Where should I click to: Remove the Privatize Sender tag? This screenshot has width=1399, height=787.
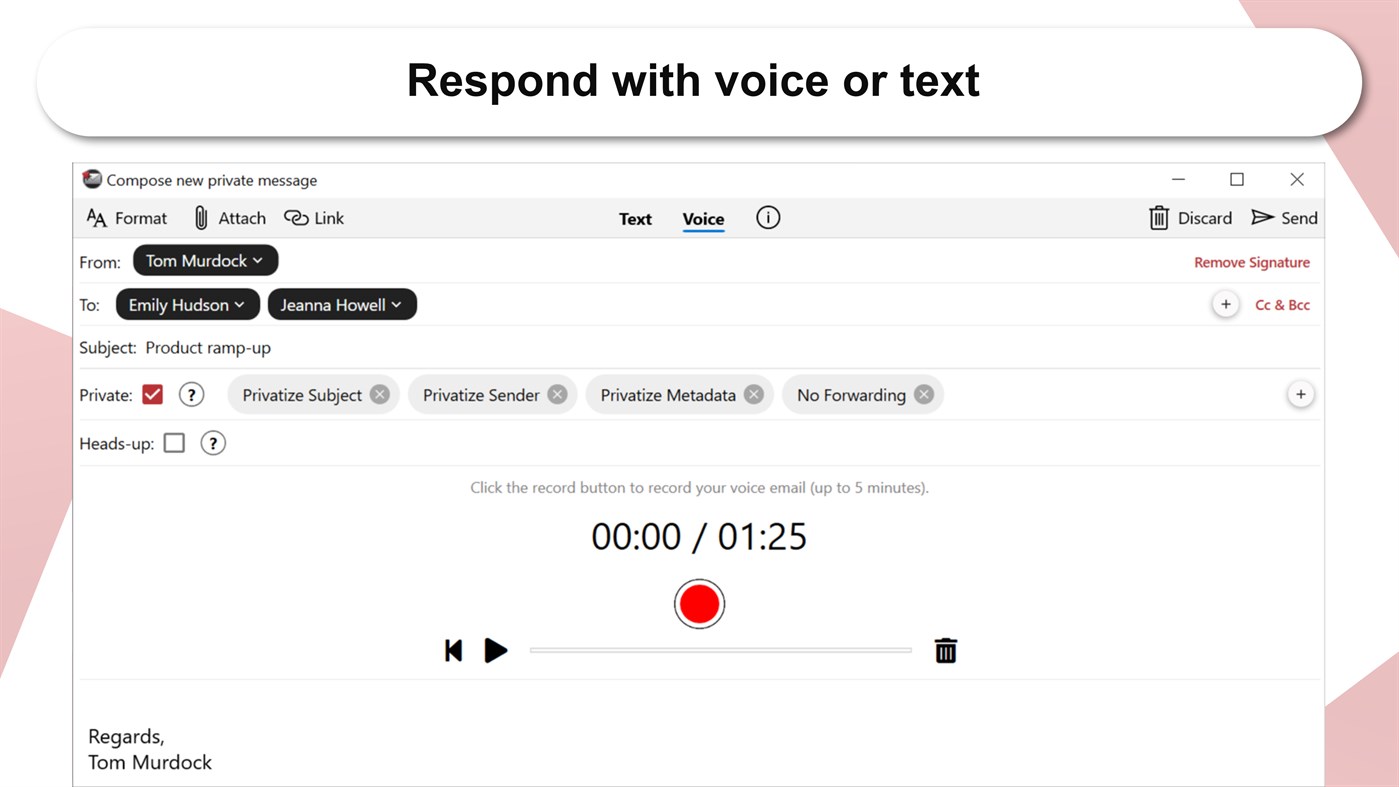[x=557, y=394]
